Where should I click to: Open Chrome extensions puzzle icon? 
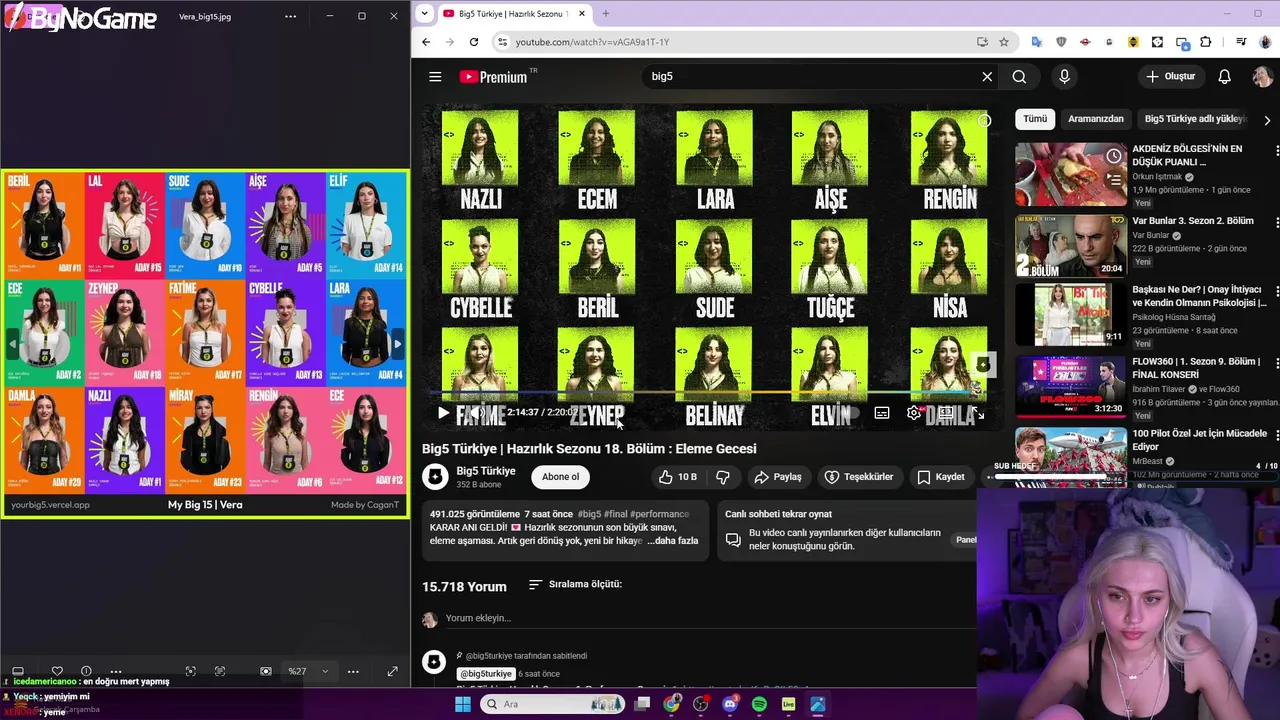(1205, 42)
